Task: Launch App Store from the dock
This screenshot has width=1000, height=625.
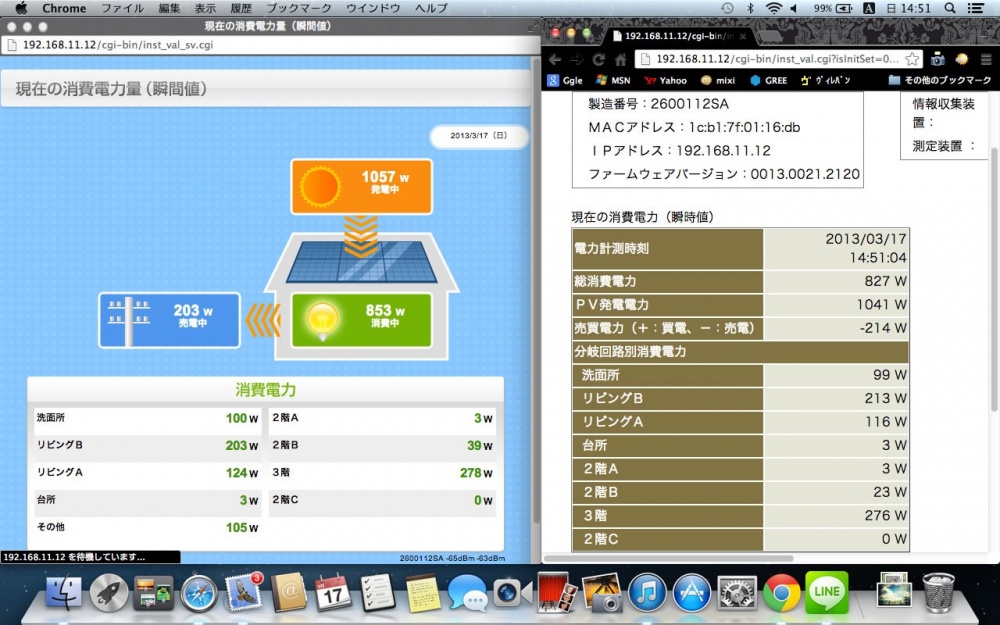Action: [691, 593]
